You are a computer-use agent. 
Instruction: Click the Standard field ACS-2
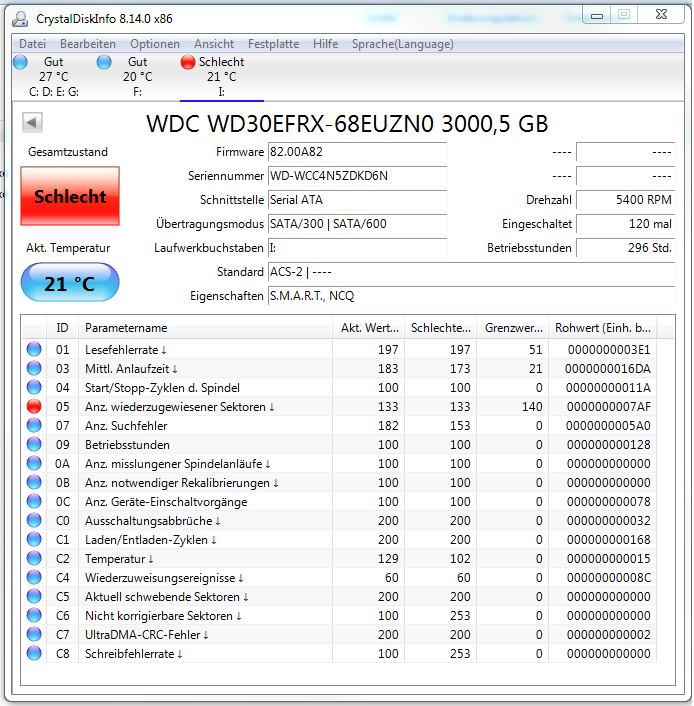point(472,272)
